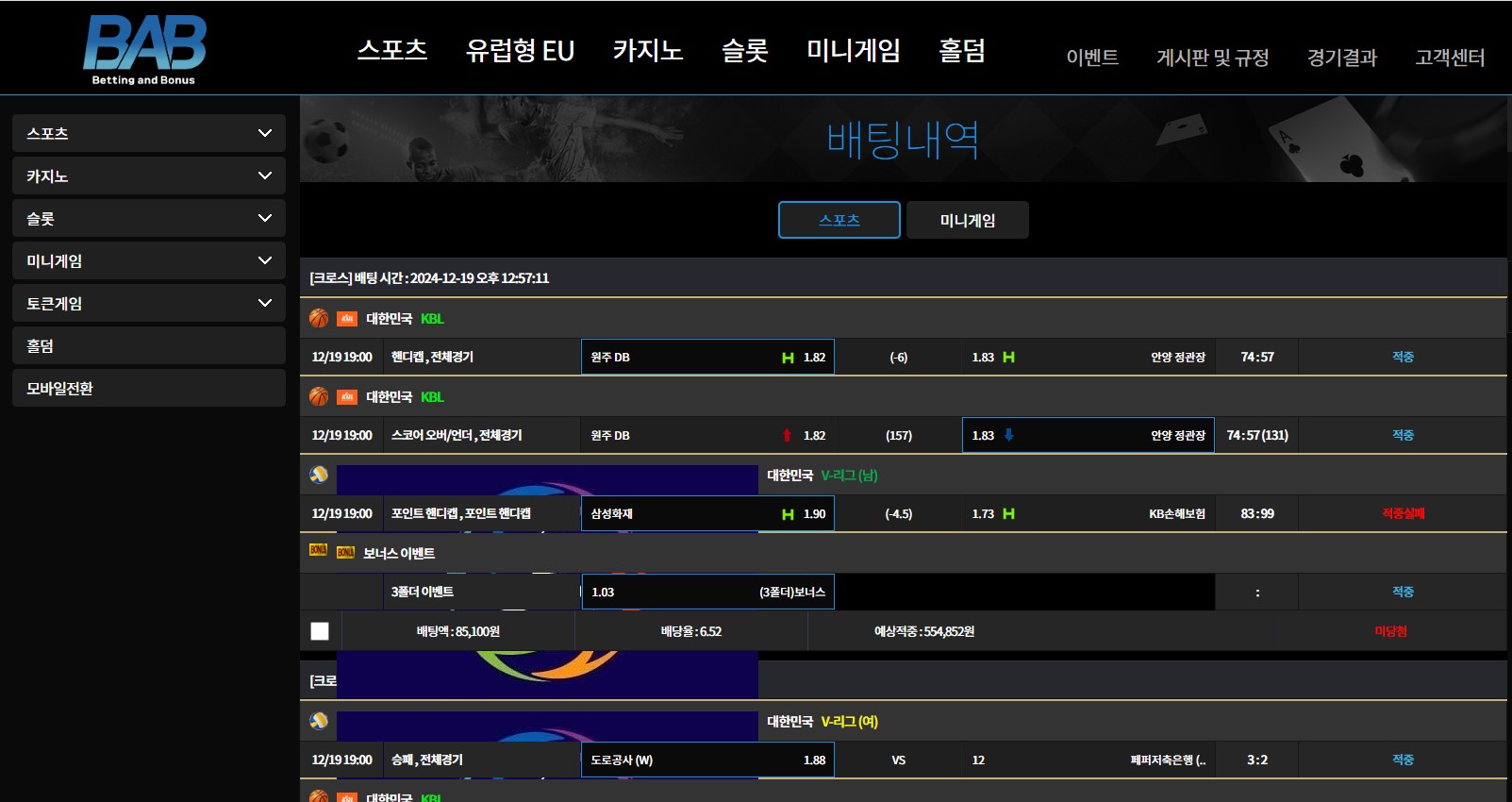Open 홀덤 in the top navigation

point(962,50)
